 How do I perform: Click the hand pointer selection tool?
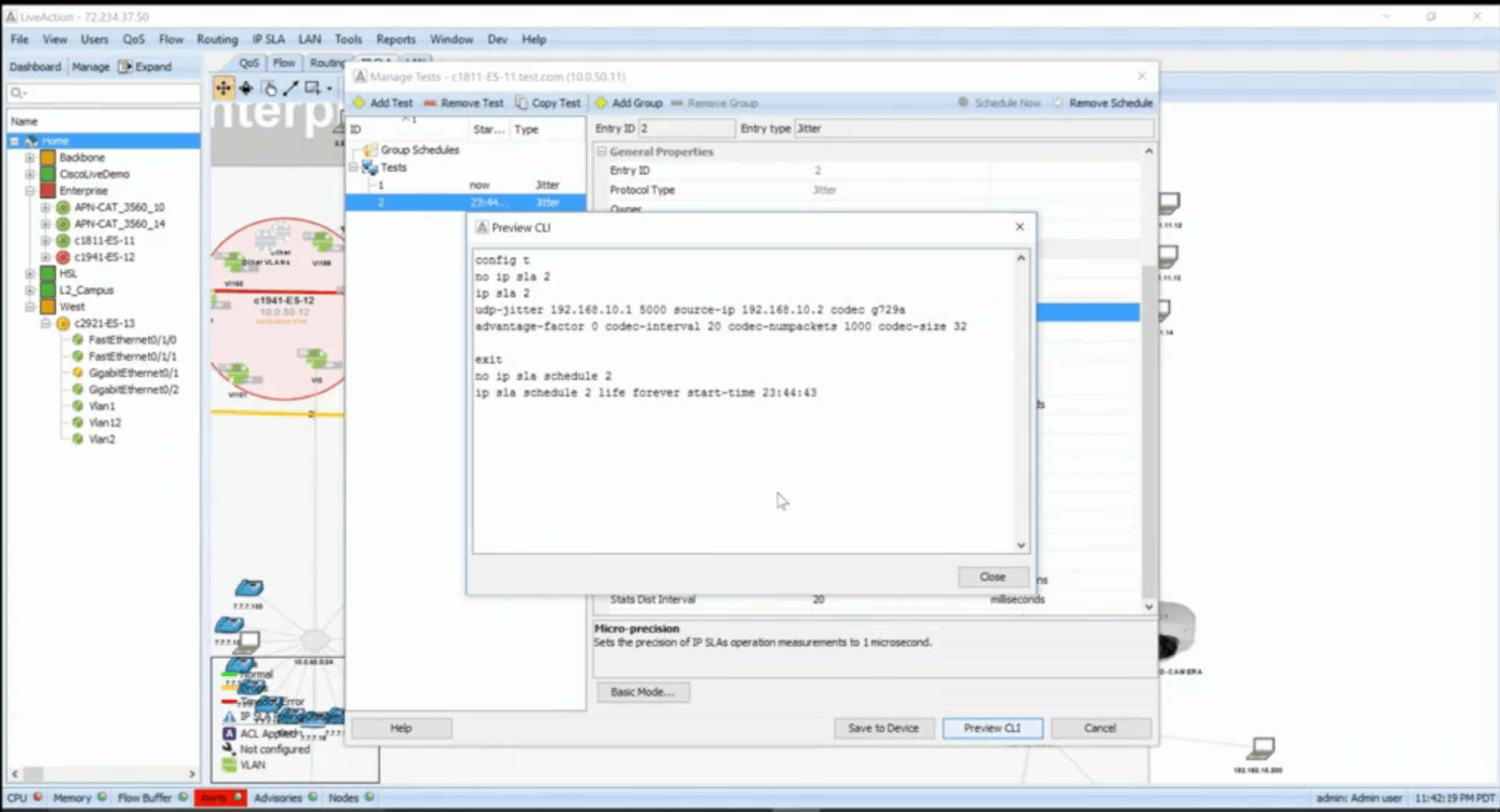tap(269, 89)
